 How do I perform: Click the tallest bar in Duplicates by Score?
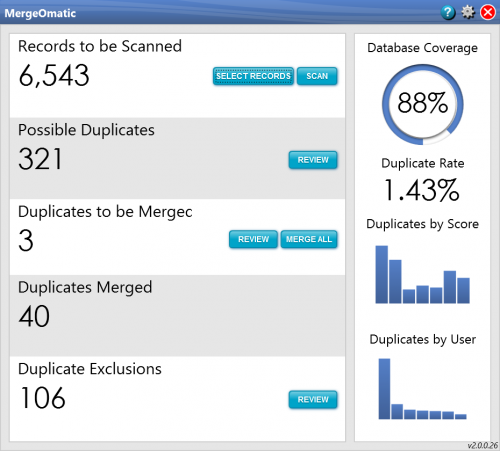coord(382,274)
